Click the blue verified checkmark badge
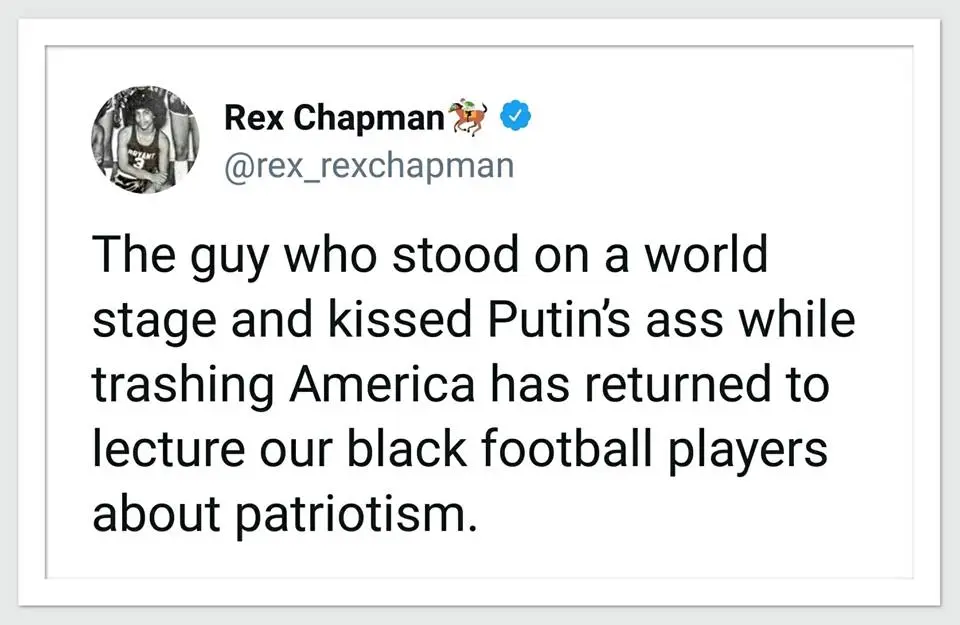 coord(514,117)
